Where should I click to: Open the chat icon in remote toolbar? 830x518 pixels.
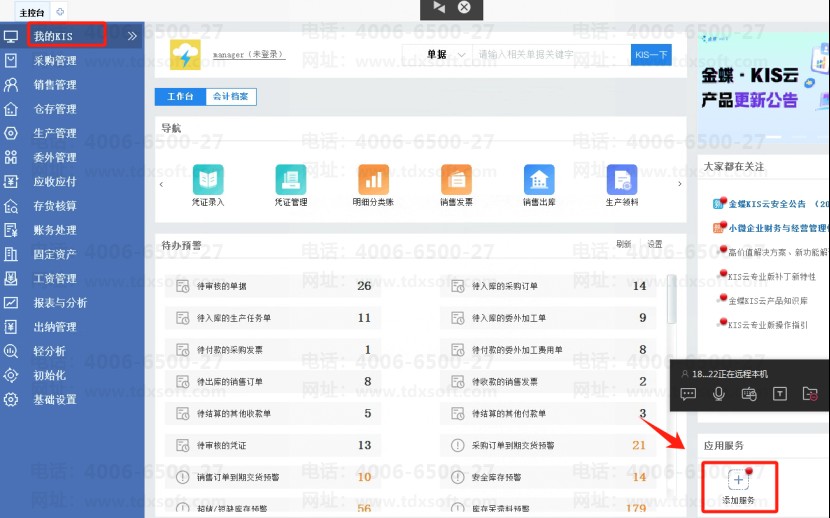pos(688,394)
